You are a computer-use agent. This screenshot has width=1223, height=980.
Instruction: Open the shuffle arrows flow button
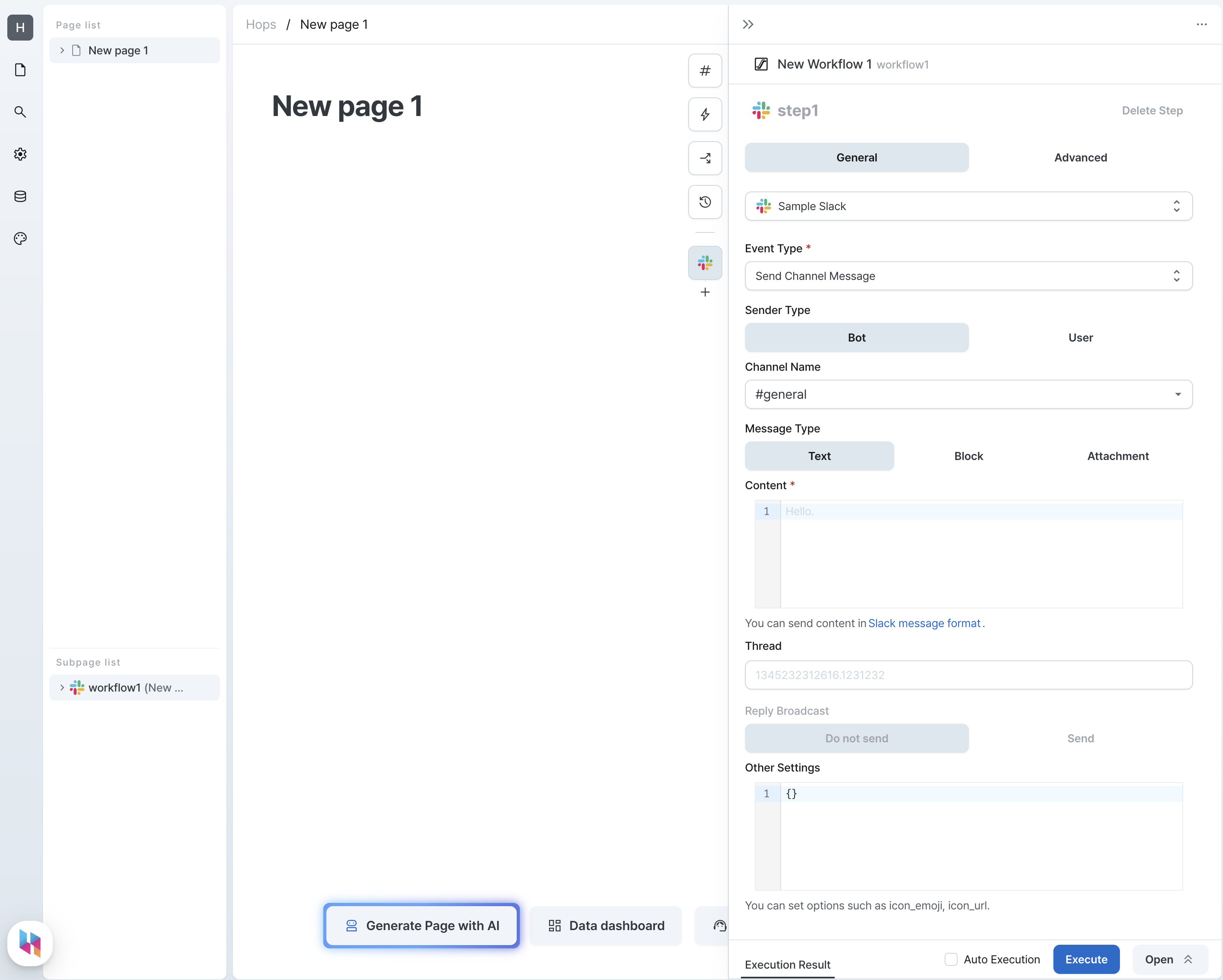[x=704, y=158]
